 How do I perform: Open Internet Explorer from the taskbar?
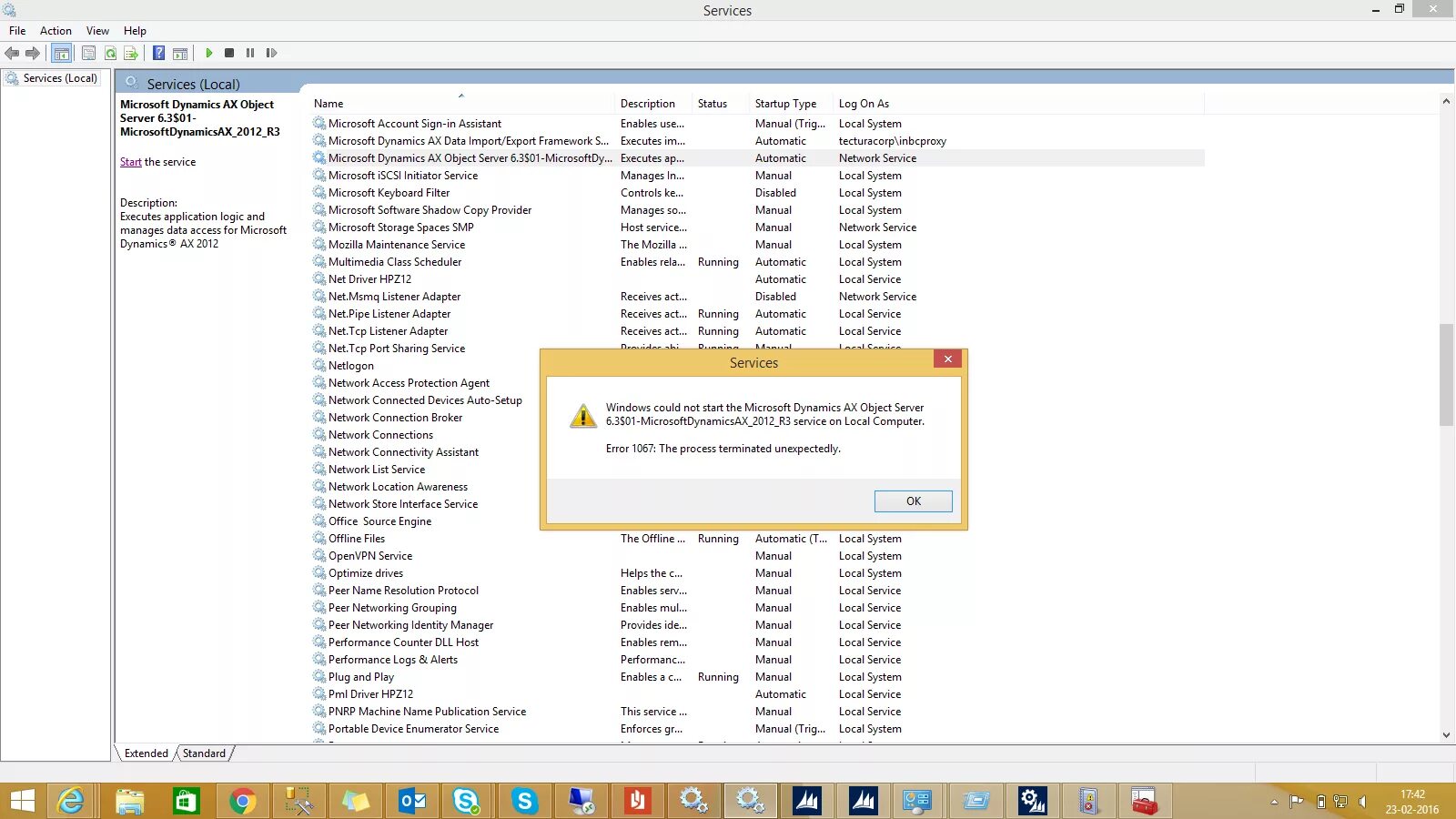click(x=71, y=801)
